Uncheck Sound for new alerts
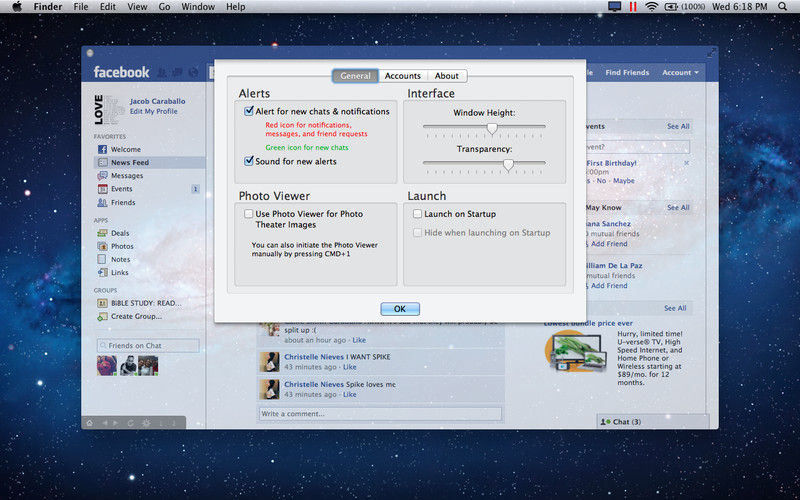Viewport: 800px width, 500px height. [x=249, y=161]
